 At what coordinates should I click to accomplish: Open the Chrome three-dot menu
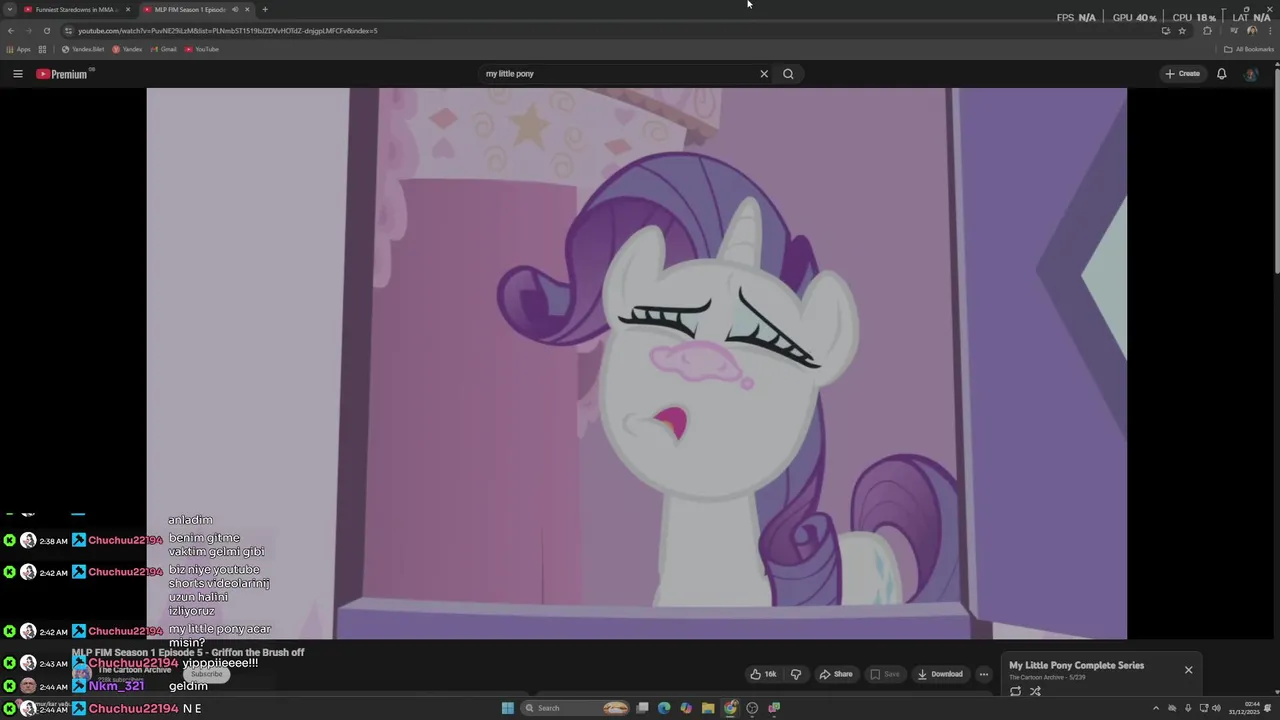tap(1269, 31)
